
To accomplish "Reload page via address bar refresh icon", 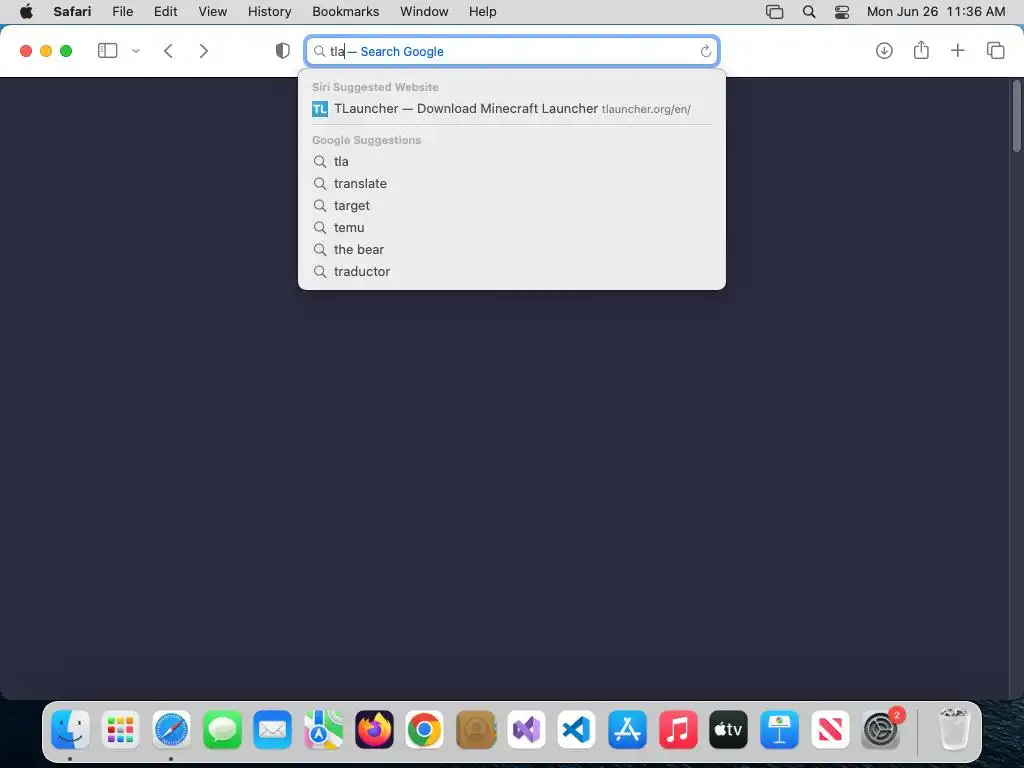I will pyautogui.click(x=705, y=51).
